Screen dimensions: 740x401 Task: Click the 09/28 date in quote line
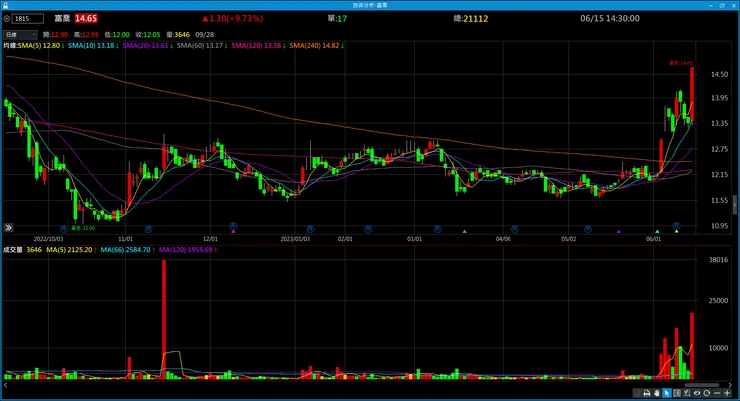pos(204,35)
